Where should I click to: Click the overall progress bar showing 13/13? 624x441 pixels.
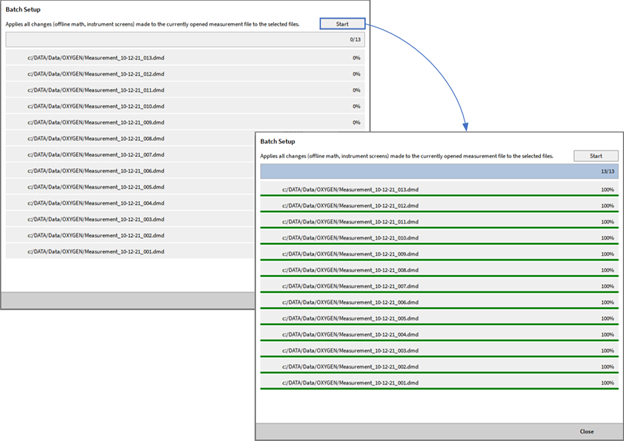point(440,171)
